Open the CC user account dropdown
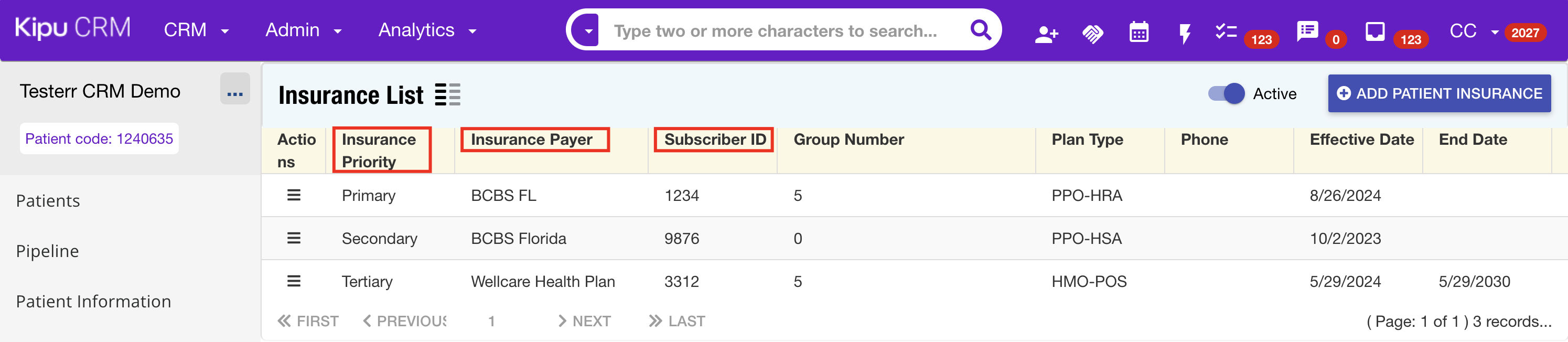Viewport: 1568px width, 342px height. point(1473,31)
